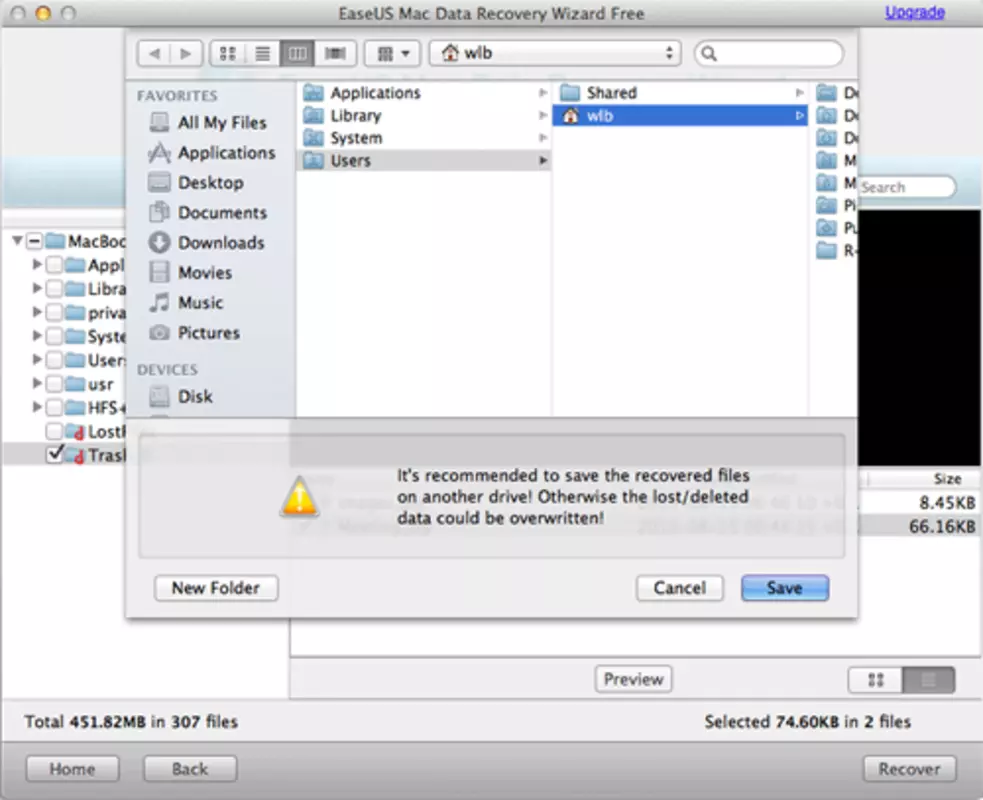
Task: Select the 66.16KB file row
Action: [x=919, y=527]
